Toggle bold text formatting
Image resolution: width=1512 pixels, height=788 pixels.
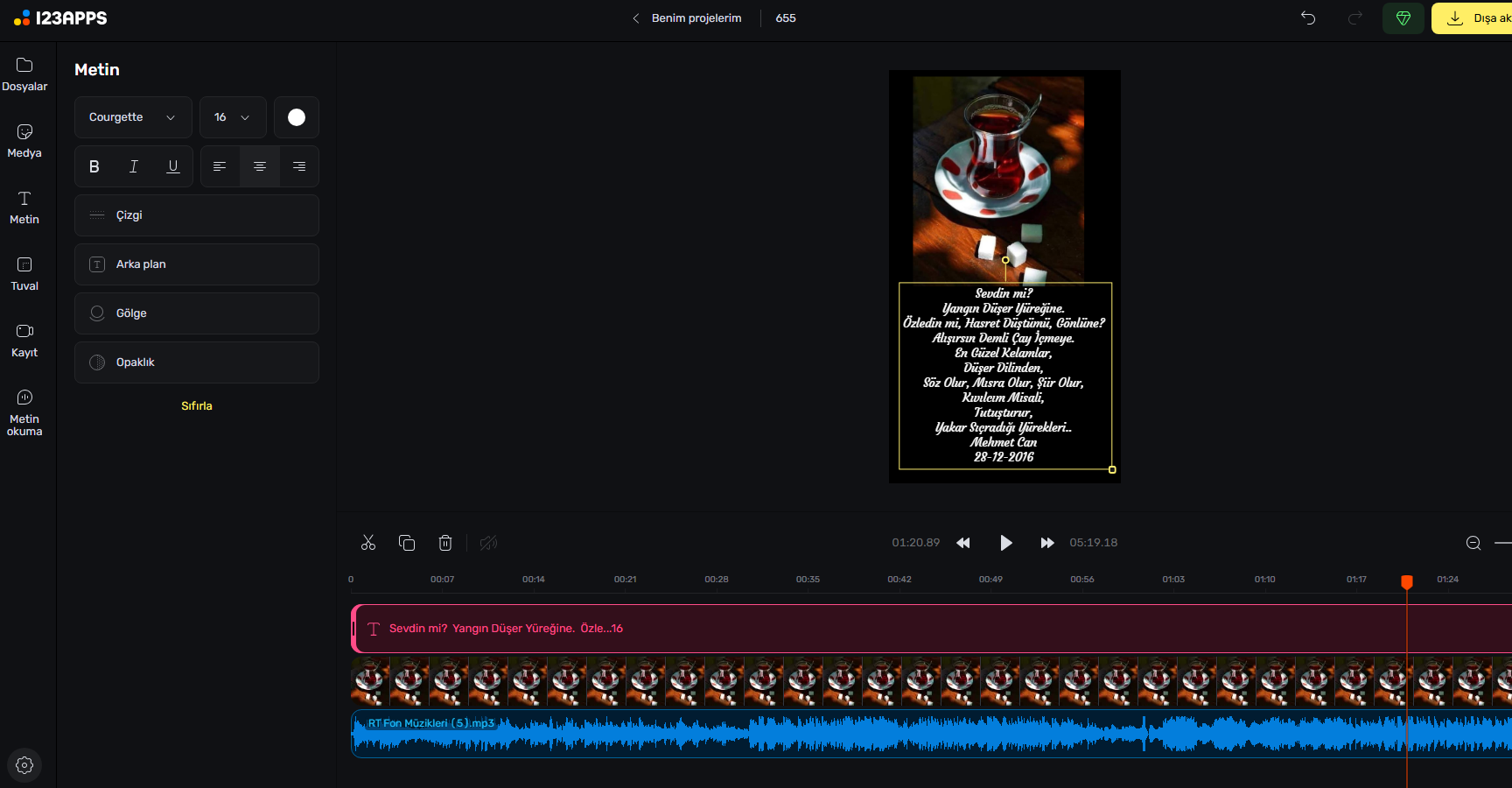tap(94, 166)
